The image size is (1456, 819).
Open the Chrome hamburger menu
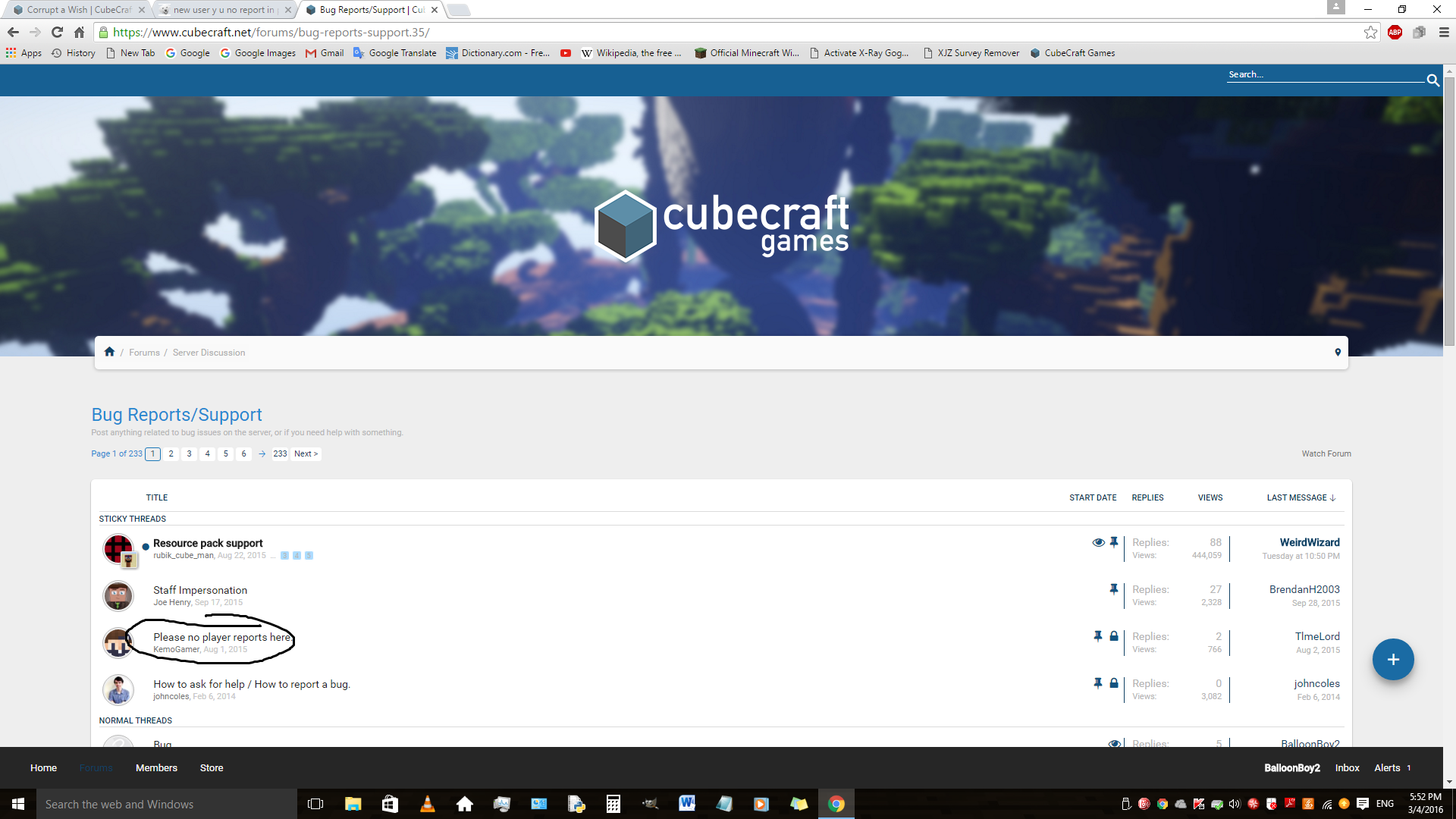tap(1444, 32)
